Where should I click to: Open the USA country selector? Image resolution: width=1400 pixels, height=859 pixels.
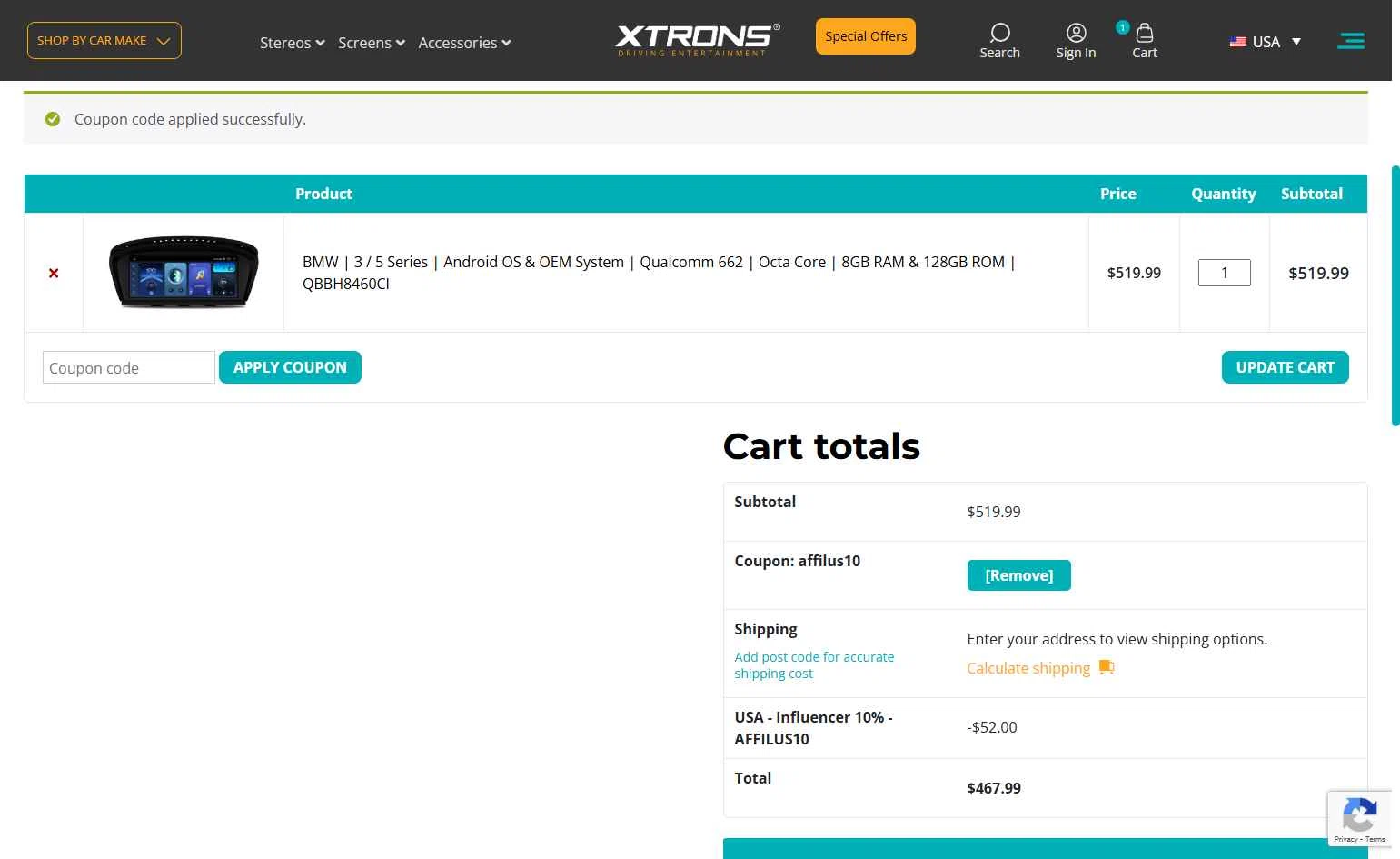tap(1266, 42)
